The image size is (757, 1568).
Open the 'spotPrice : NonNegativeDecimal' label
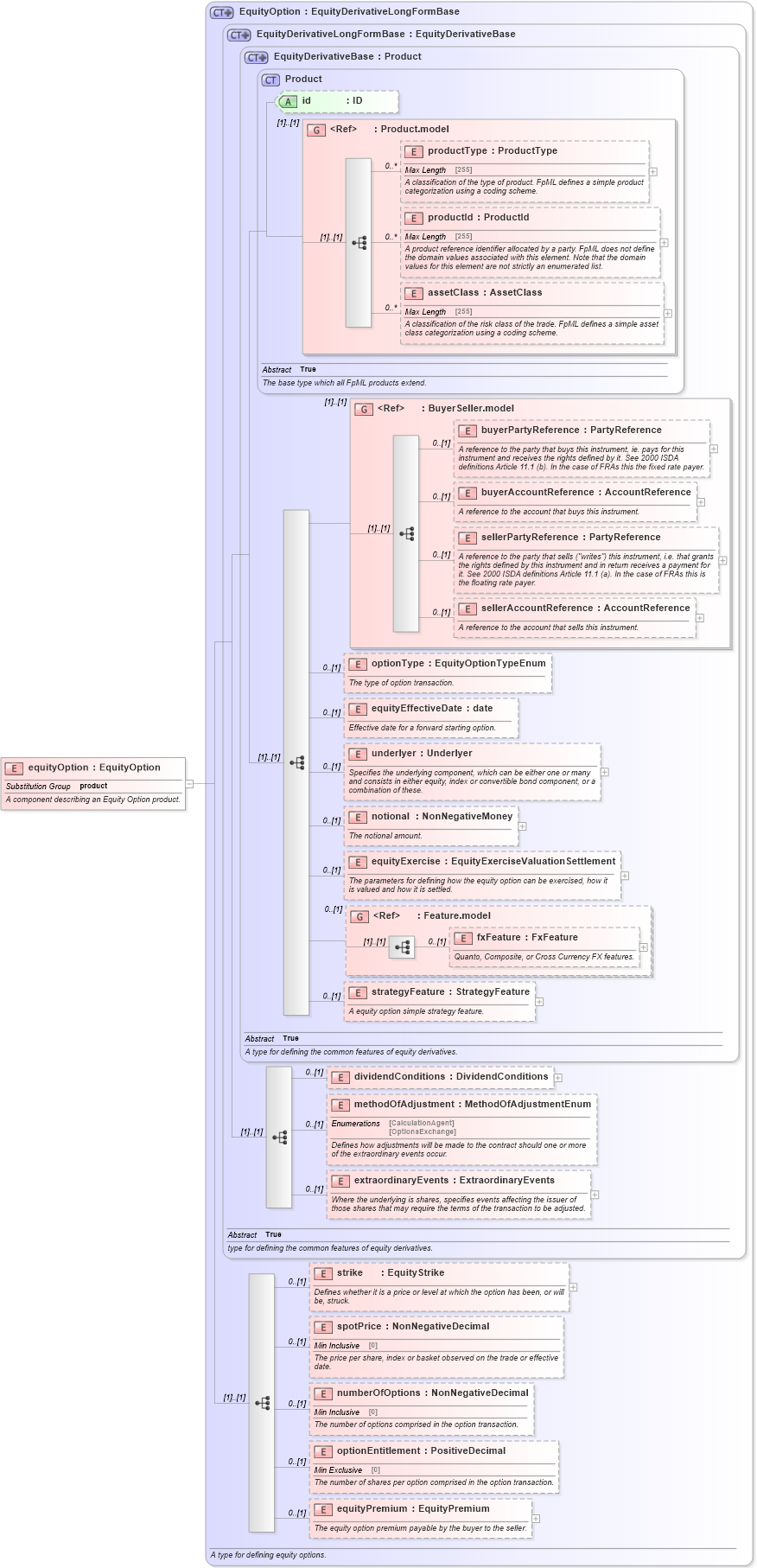[413, 1327]
